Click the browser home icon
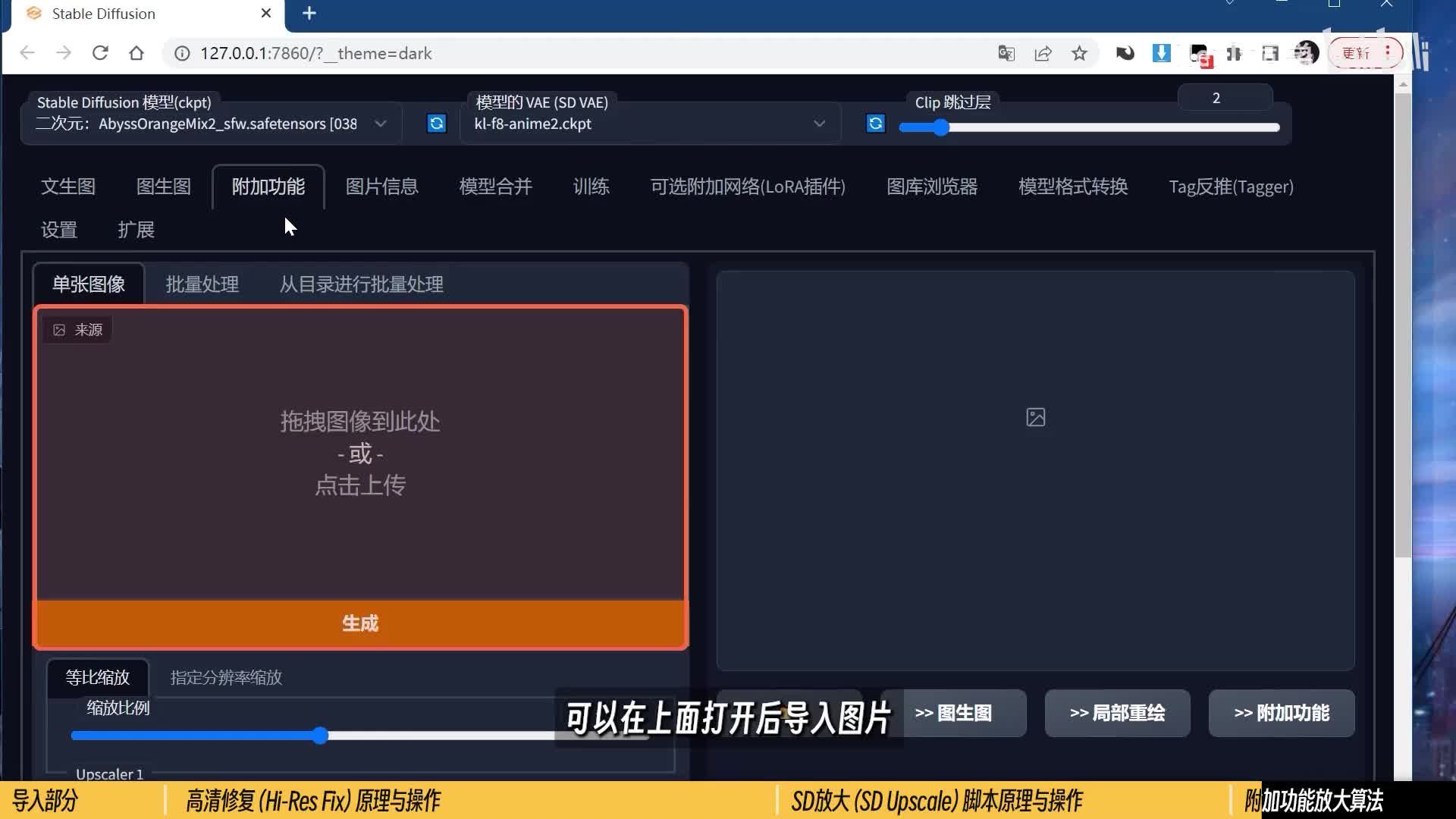The width and height of the screenshot is (1456, 819). coord(136,53)
